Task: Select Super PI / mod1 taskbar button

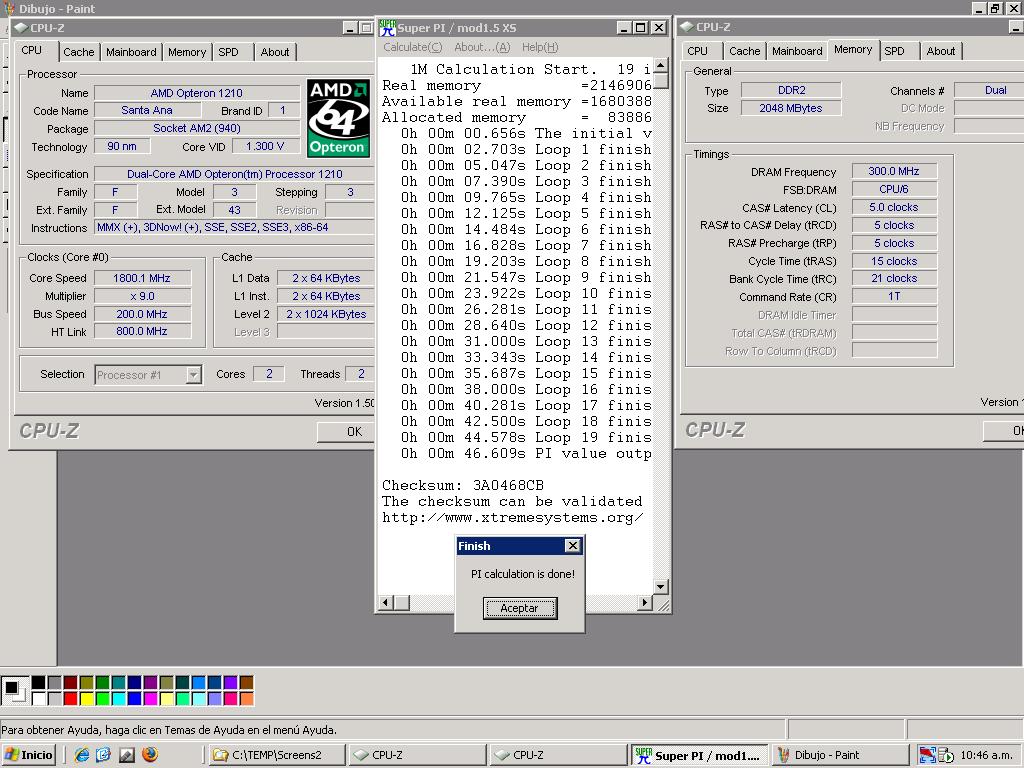Action: [699, 755]
